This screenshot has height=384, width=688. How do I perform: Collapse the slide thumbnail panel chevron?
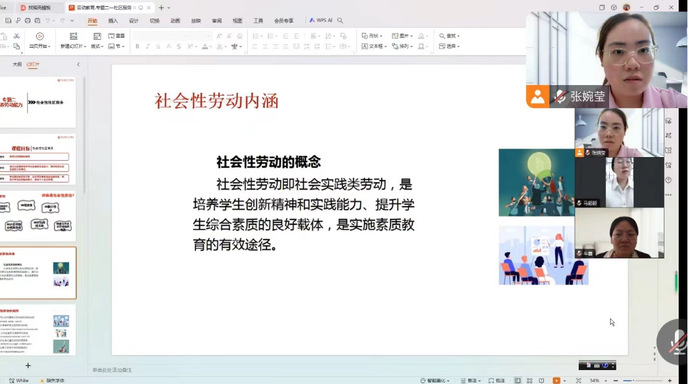pyautogui.click(x=78, y=64)
